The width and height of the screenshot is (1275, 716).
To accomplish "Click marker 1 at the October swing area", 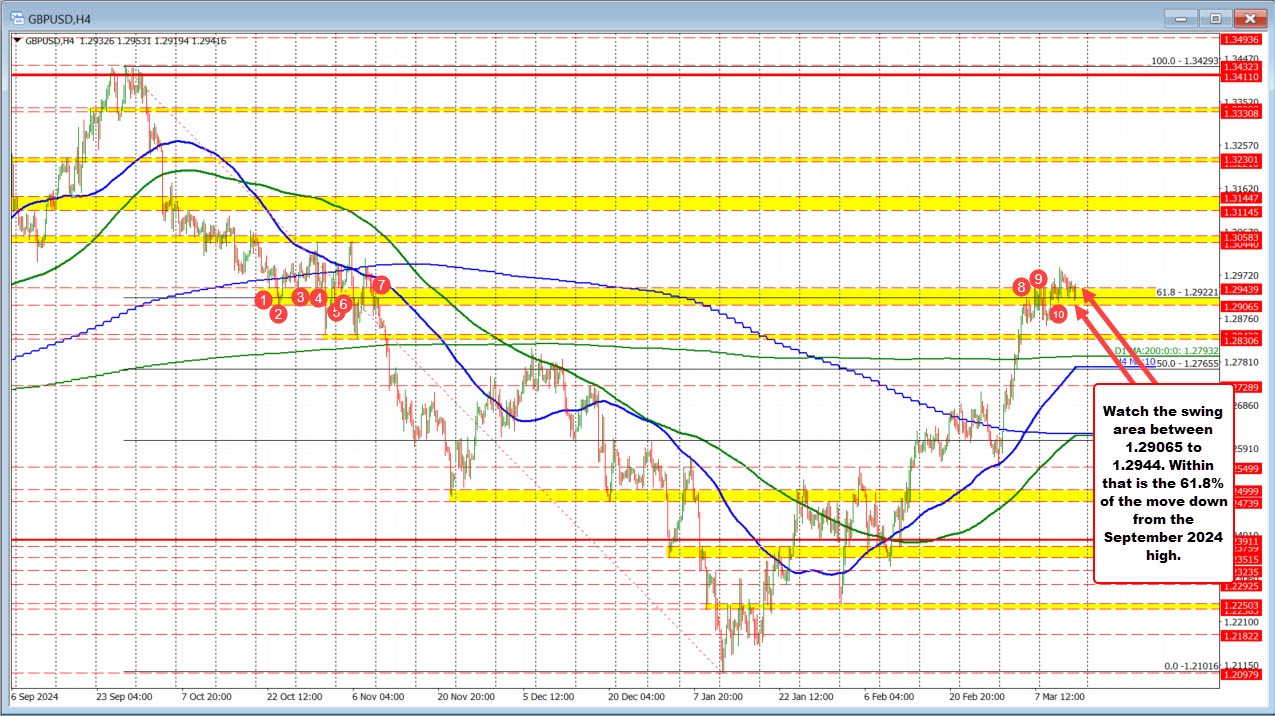I will 263,299.
